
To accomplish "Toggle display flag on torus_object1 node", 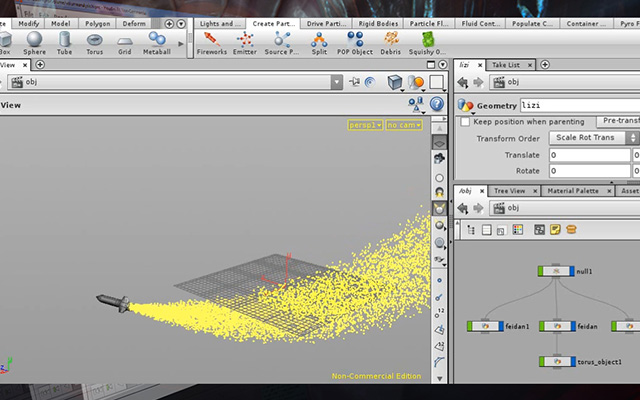I will click(x=573, y=362).
